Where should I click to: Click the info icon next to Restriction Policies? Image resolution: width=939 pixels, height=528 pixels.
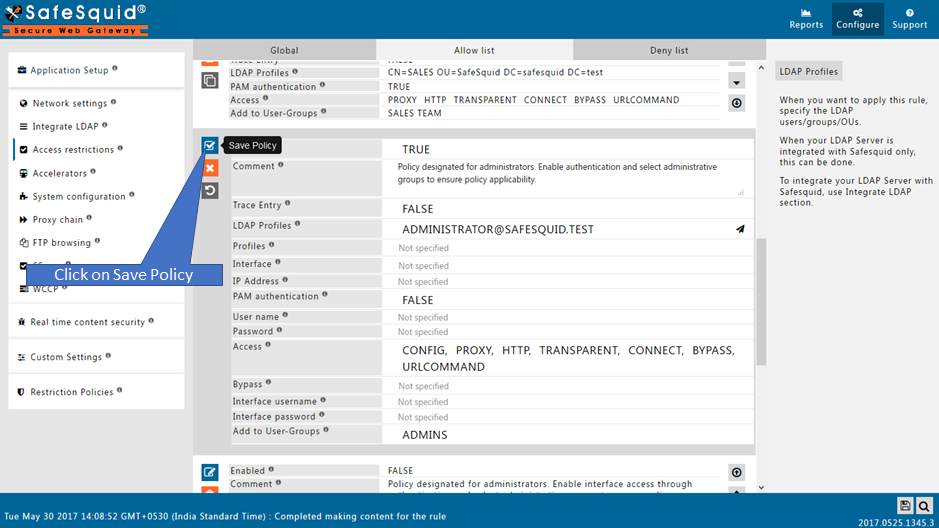click(x=119, y=390)
